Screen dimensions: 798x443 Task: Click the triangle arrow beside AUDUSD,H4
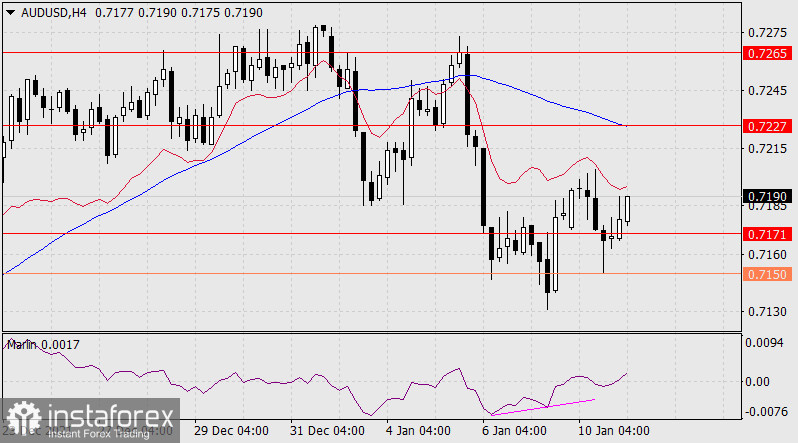click(x=10, y=10)
